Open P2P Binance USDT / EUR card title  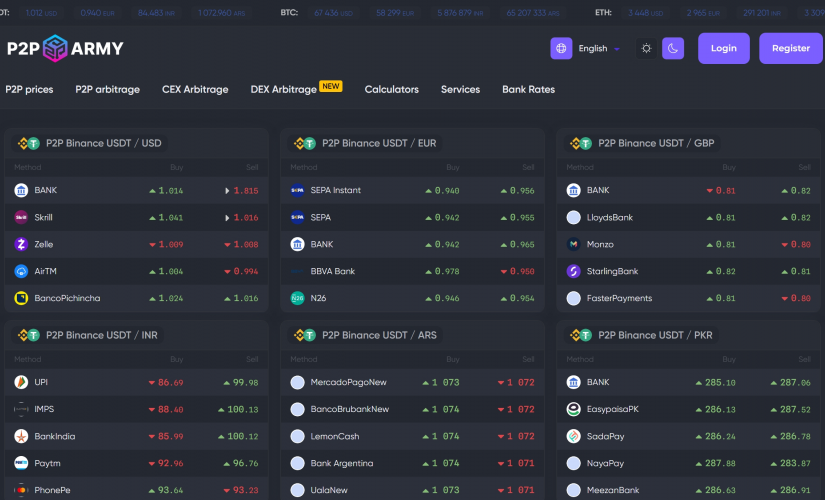(379, 143)
